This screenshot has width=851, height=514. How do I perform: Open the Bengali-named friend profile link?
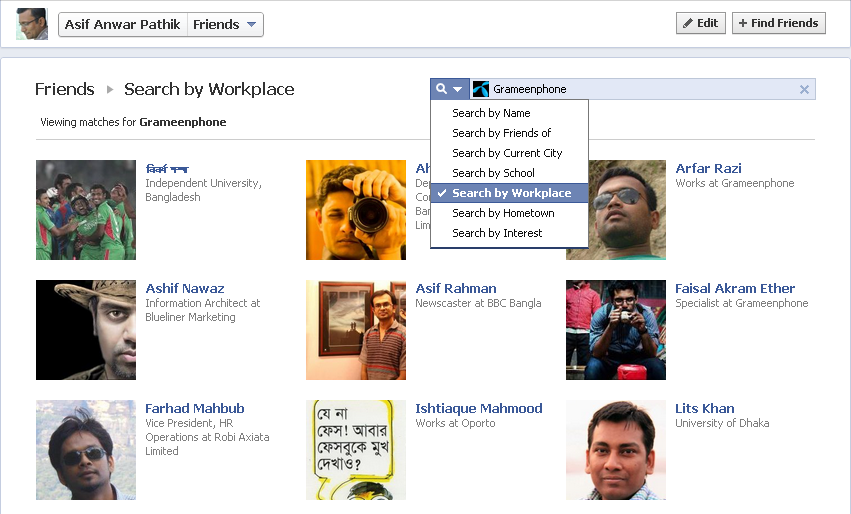tap(167, 169)
